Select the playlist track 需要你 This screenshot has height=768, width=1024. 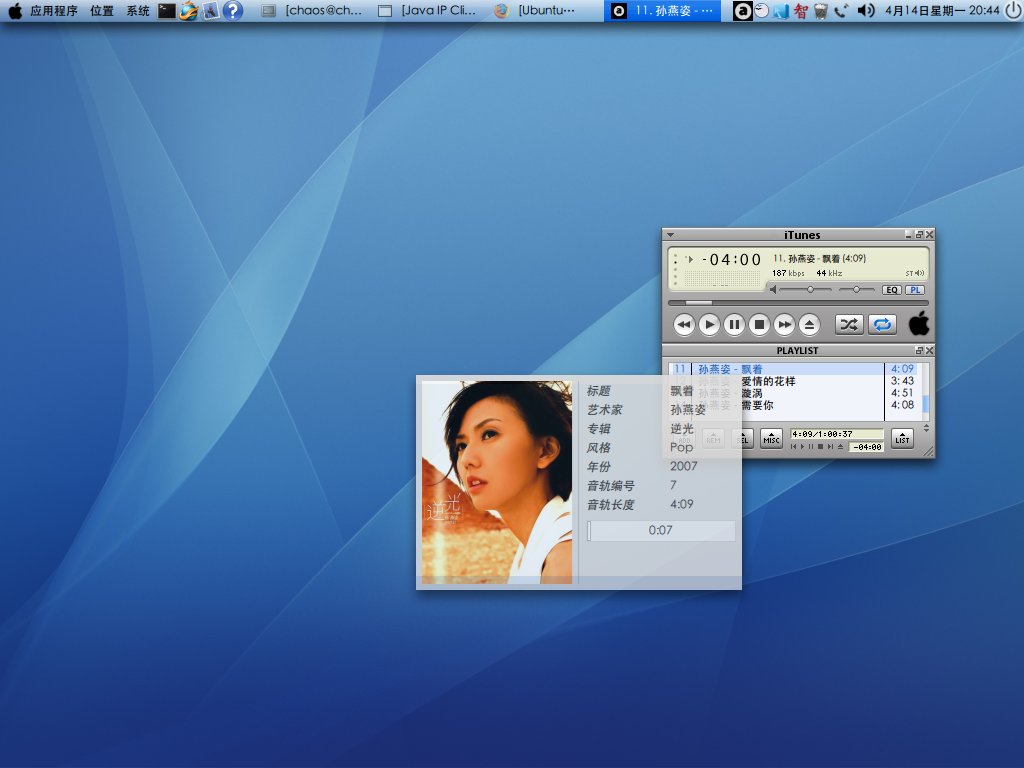pos(757,406)
